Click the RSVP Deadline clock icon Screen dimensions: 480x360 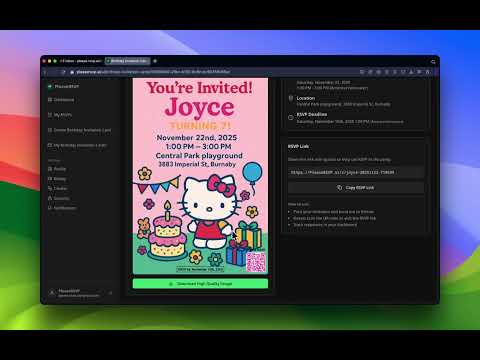point(291,117)
